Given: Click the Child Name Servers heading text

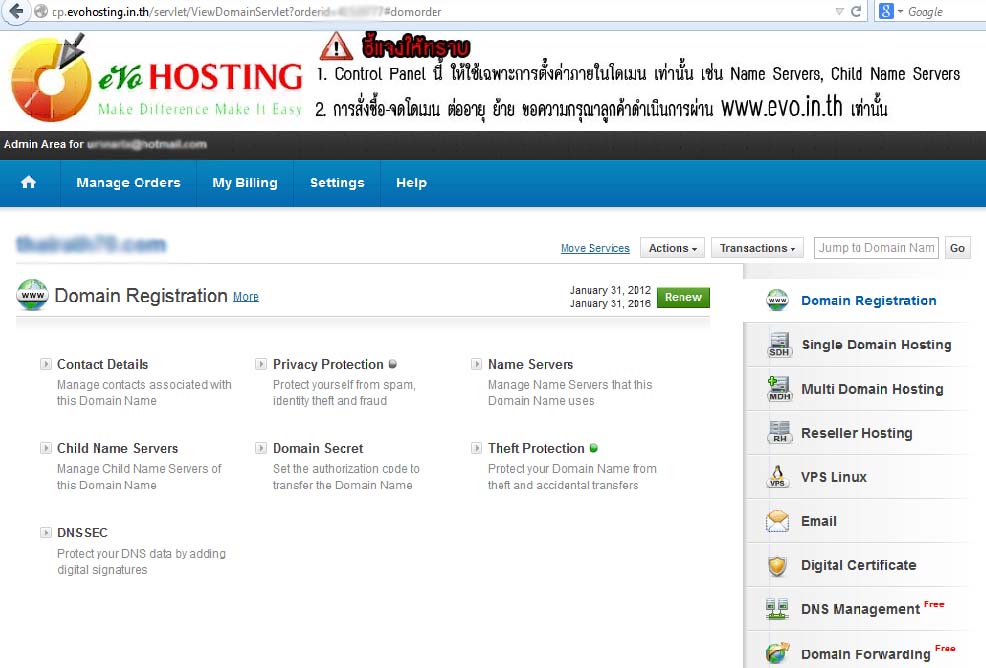Looking at the screenshot, I should click(118, 448).
